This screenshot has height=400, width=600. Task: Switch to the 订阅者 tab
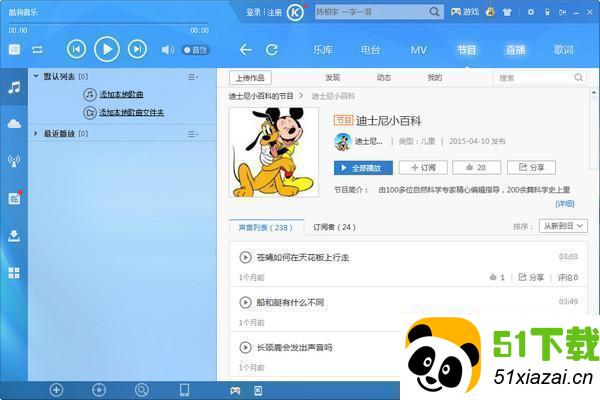click(334, 227)
